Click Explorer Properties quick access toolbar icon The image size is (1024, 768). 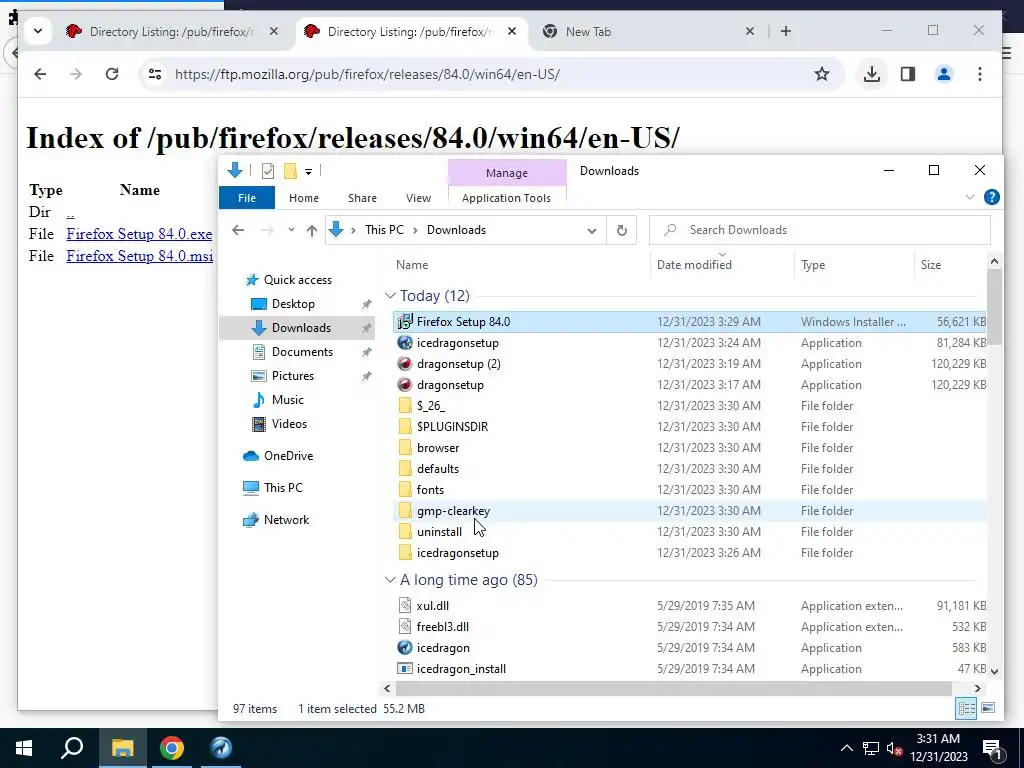click(268, 171)
